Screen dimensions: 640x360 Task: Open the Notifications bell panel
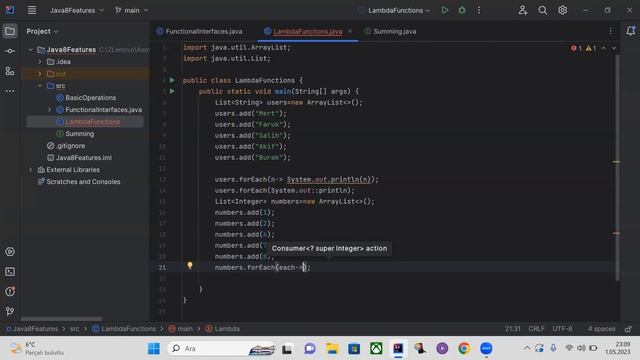pos(631,31)
